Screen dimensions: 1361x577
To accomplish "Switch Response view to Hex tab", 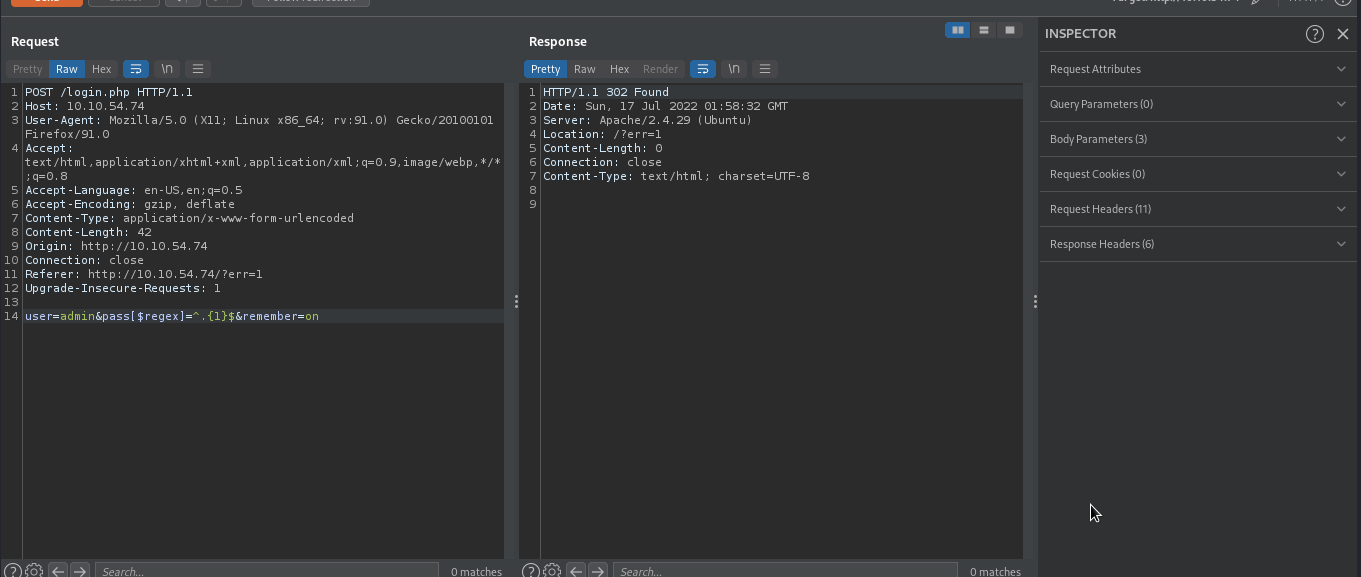I will click(620, 69).
